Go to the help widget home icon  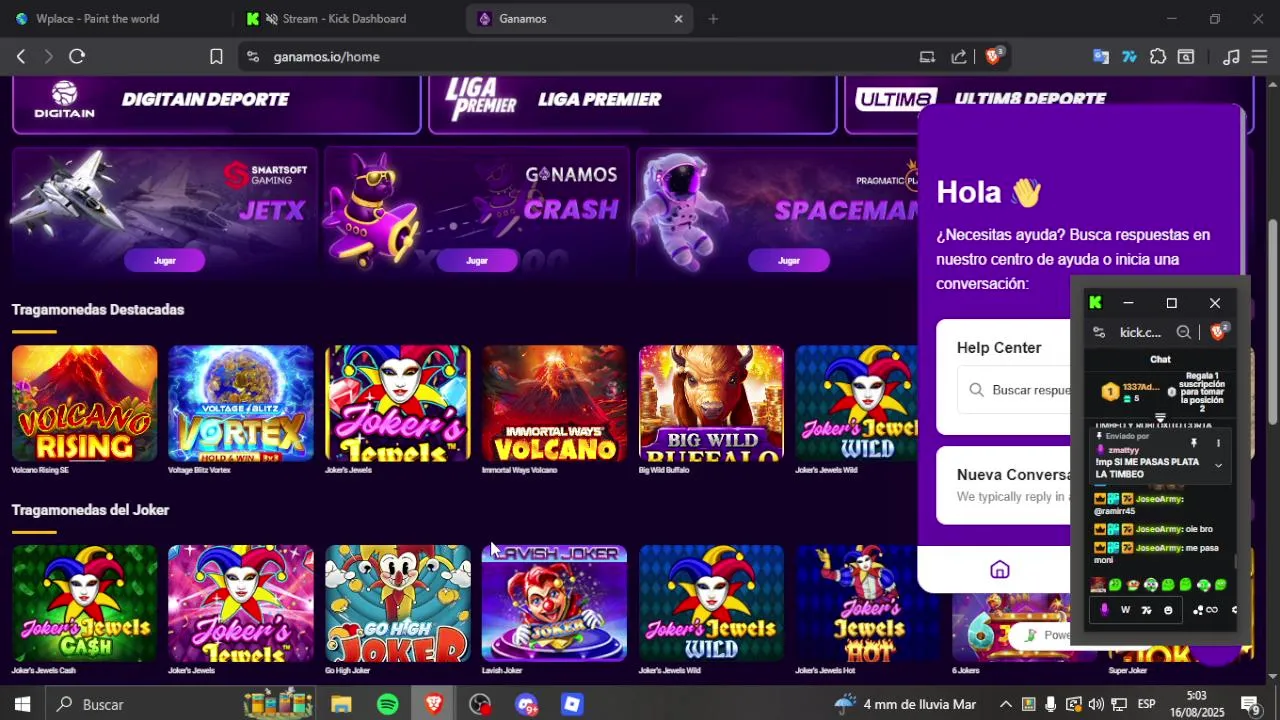pyautogui.click(x=1000, y=570)
